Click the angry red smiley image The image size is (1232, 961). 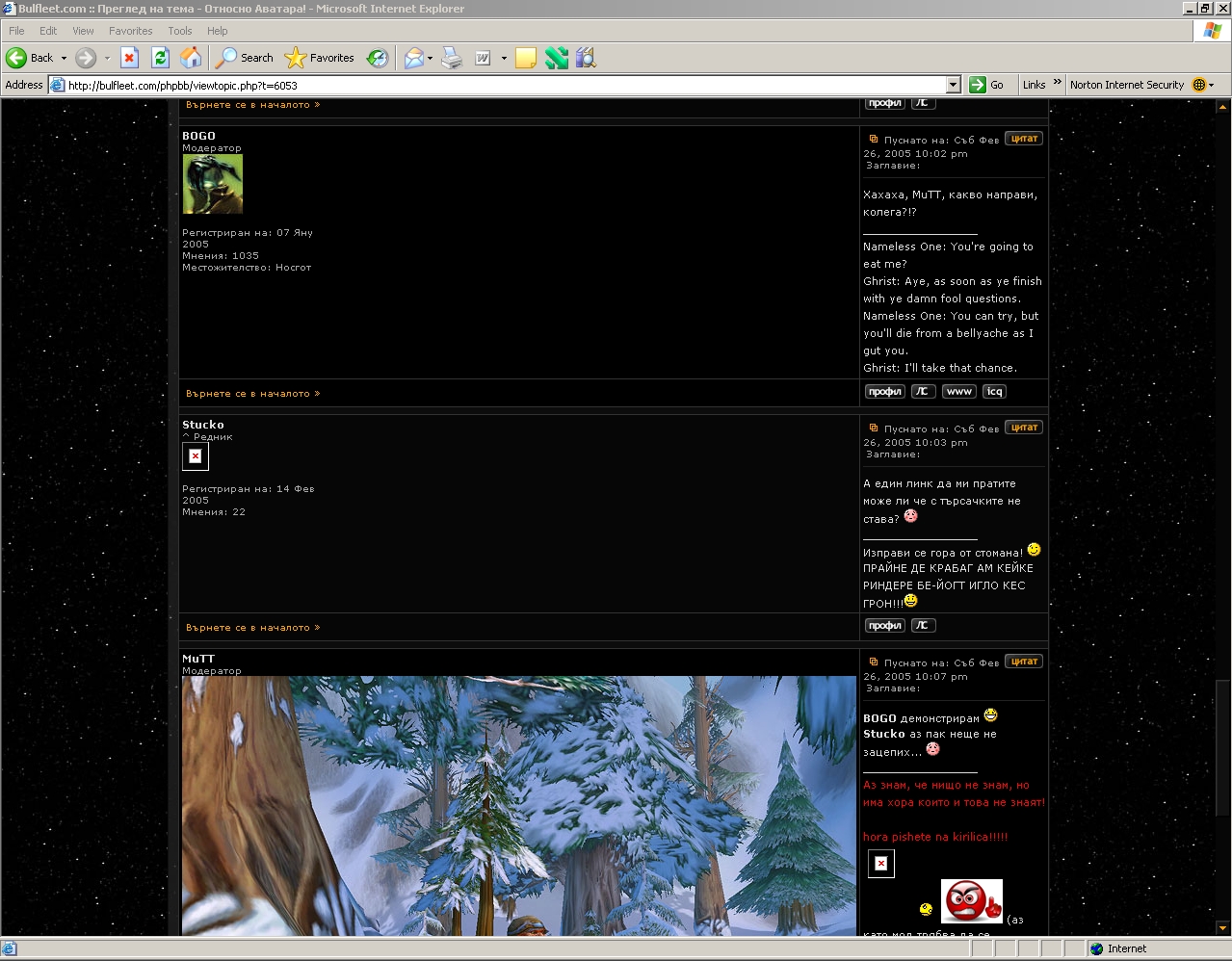click(x=972, y=901)
